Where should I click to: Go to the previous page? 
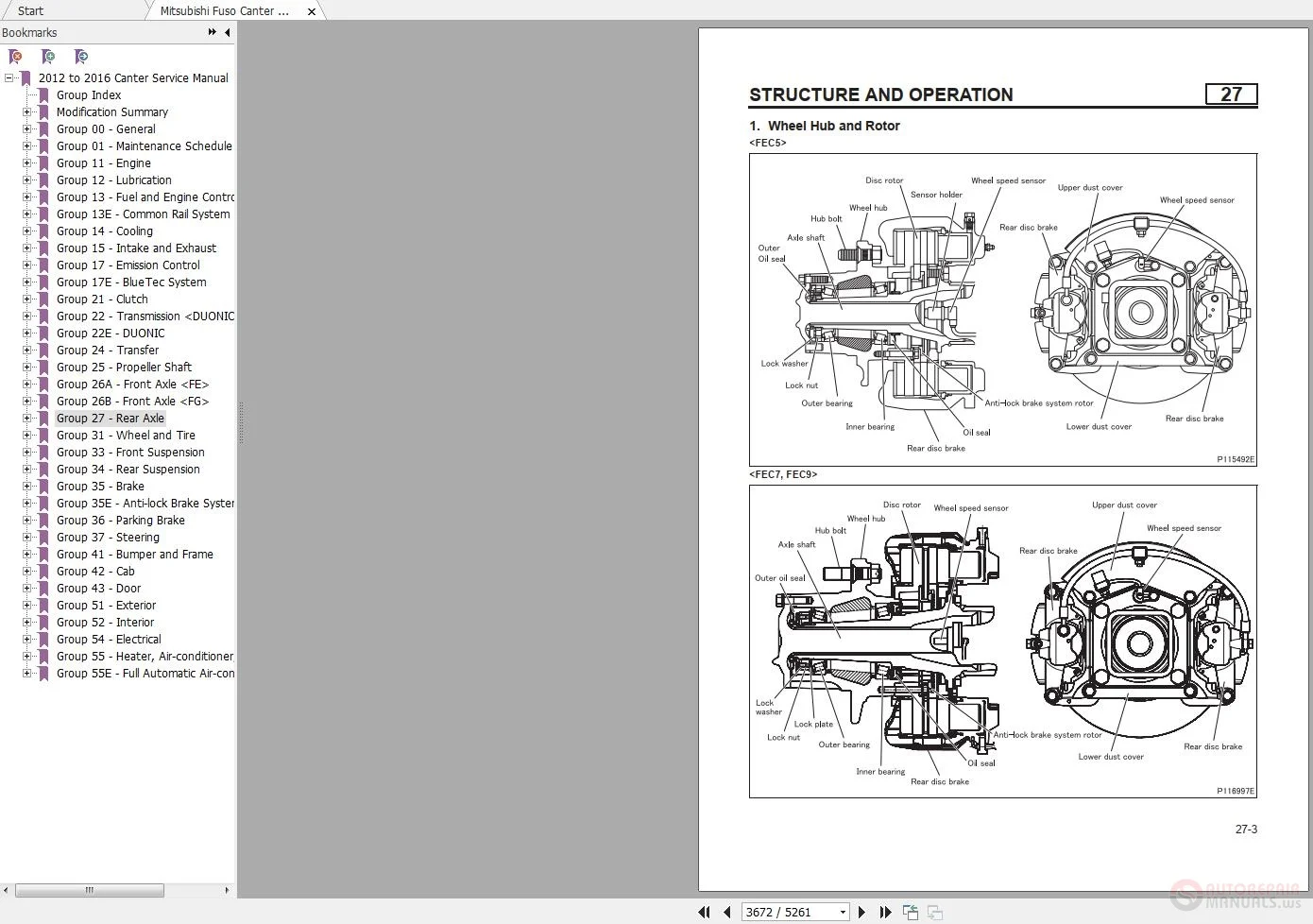726,912
